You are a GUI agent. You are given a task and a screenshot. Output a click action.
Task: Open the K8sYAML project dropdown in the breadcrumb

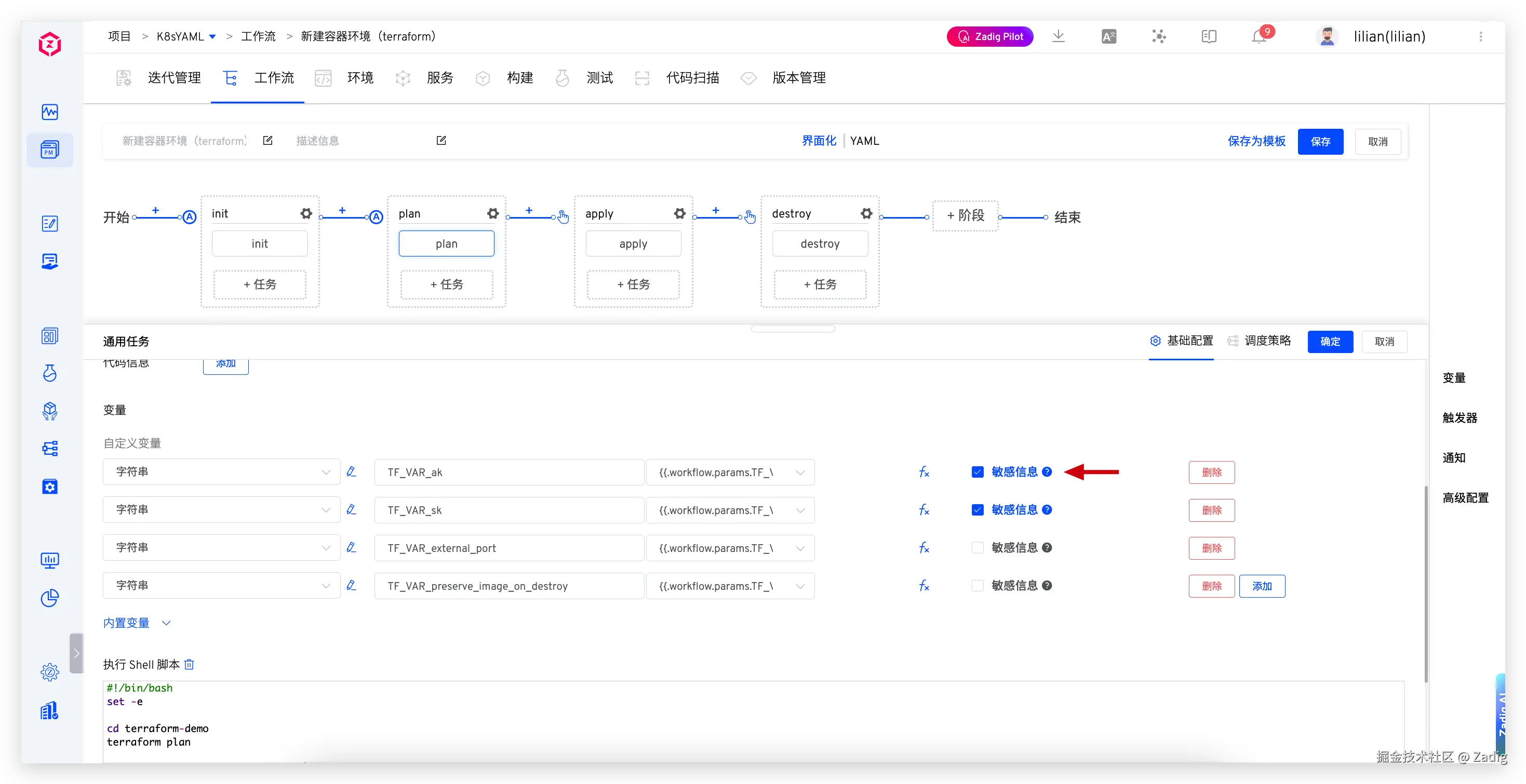[212, 37]
